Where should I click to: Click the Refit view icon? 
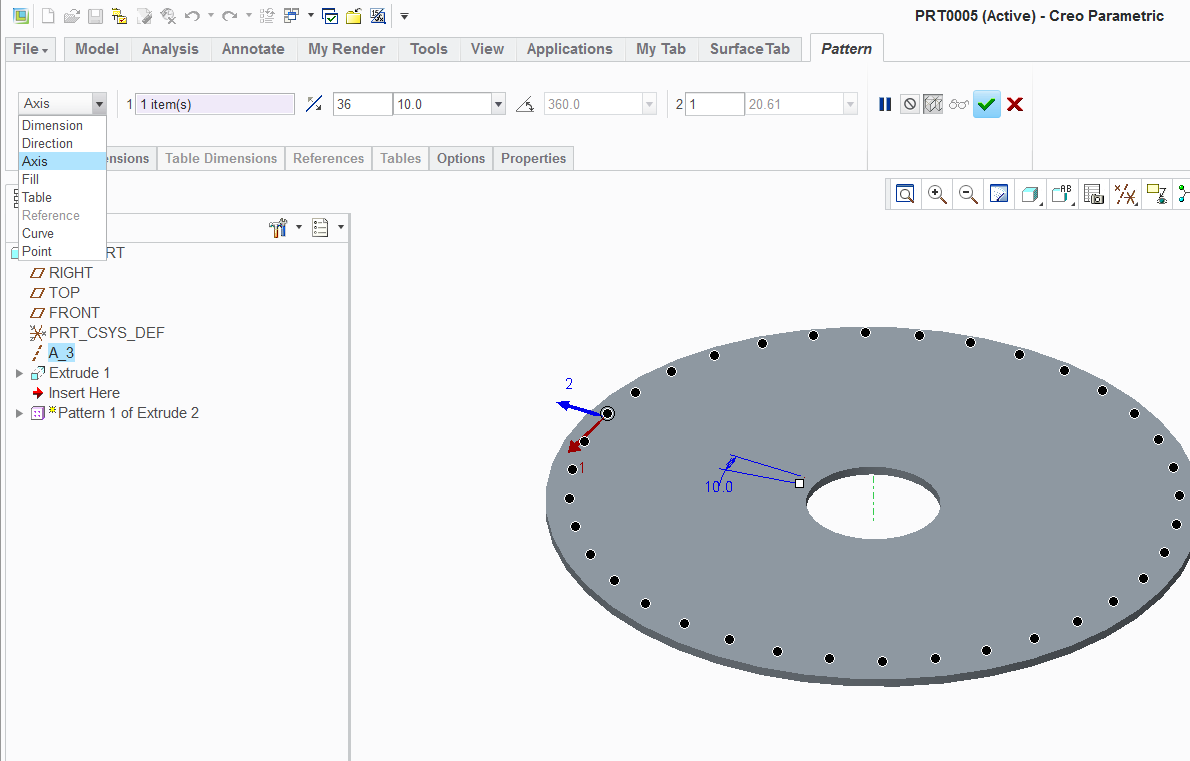[x=905, y=194]
